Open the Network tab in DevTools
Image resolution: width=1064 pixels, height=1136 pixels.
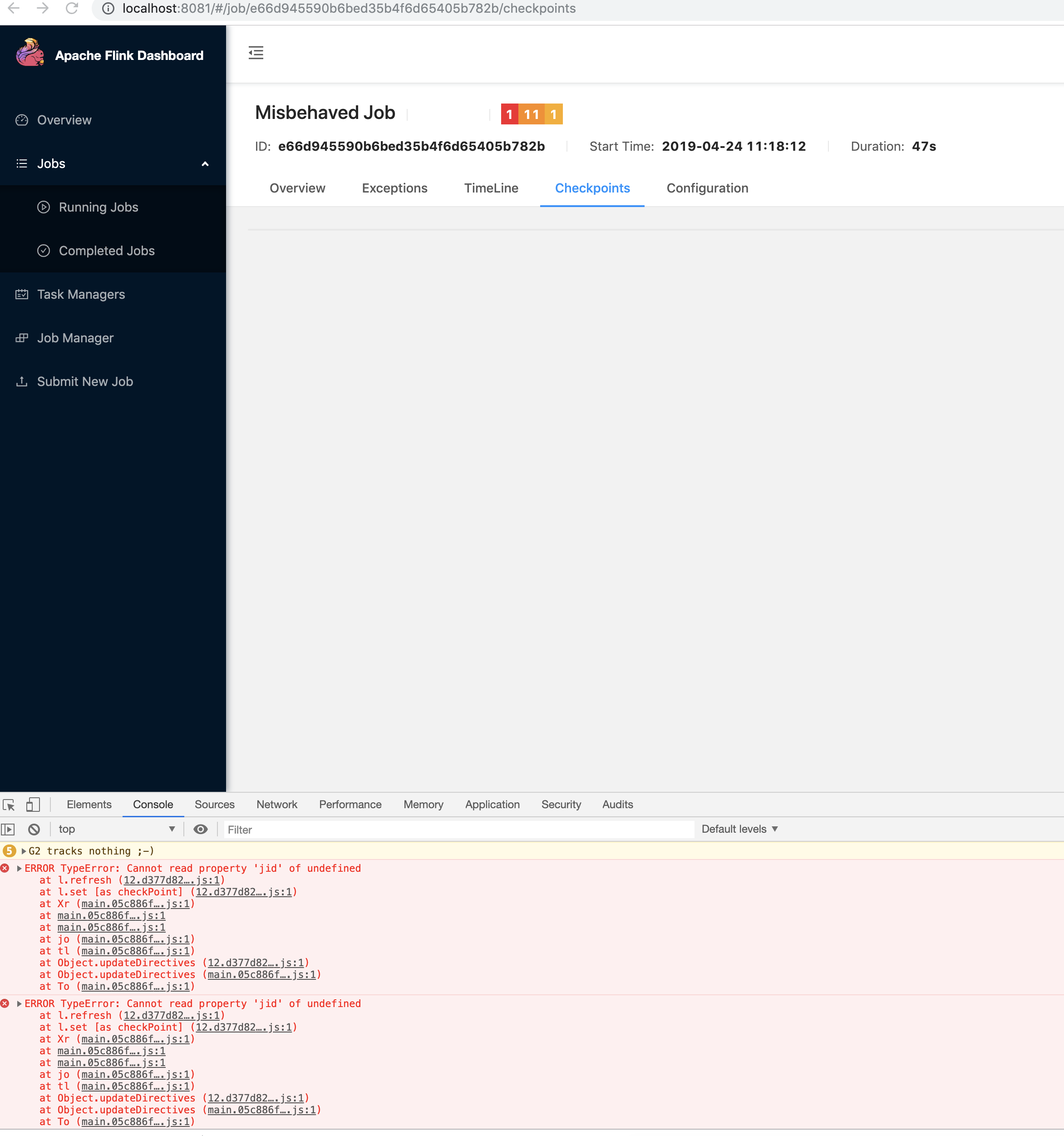pyautogui.click(x=276, y=805)
